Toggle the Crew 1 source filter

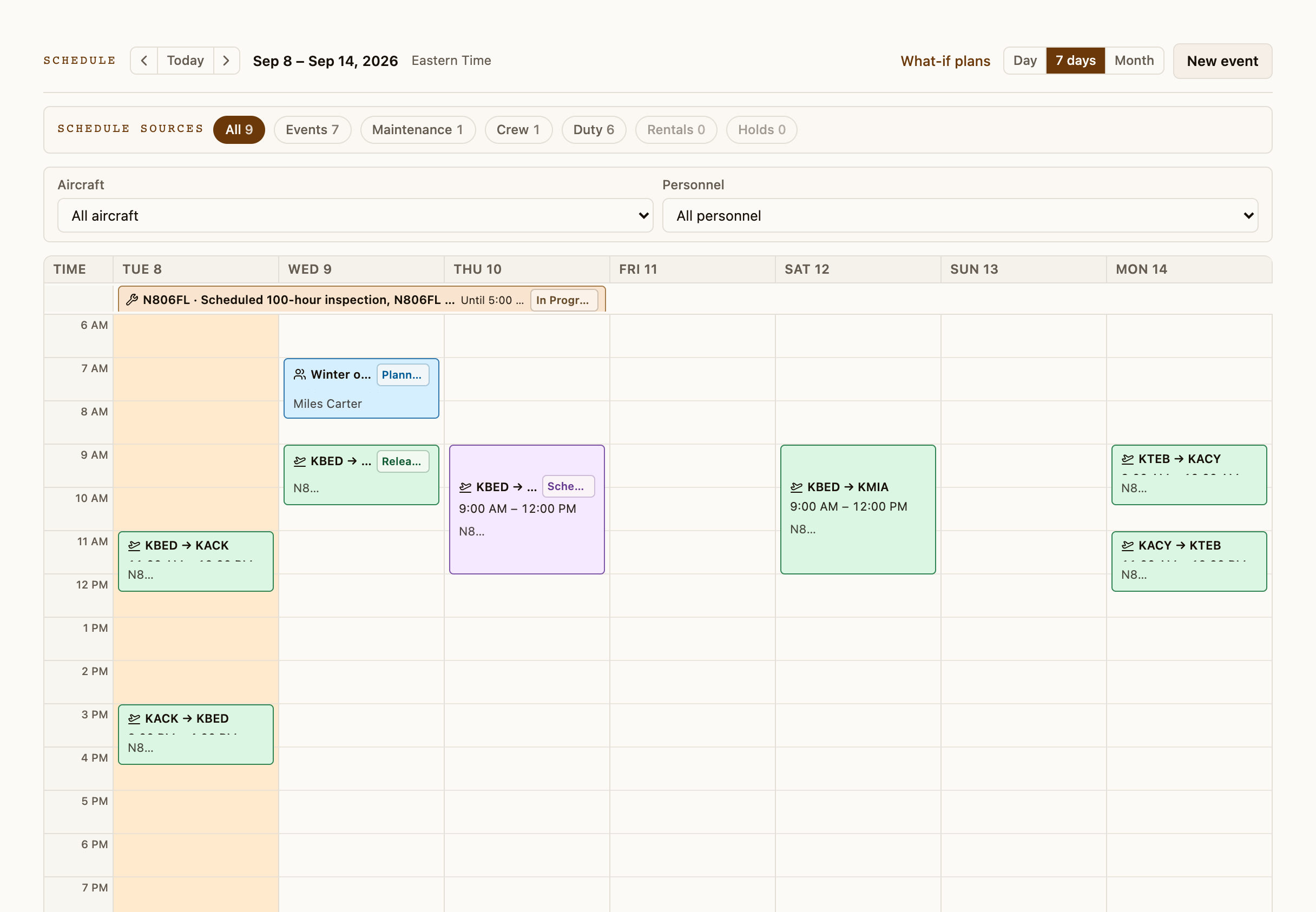click(518, 130)
